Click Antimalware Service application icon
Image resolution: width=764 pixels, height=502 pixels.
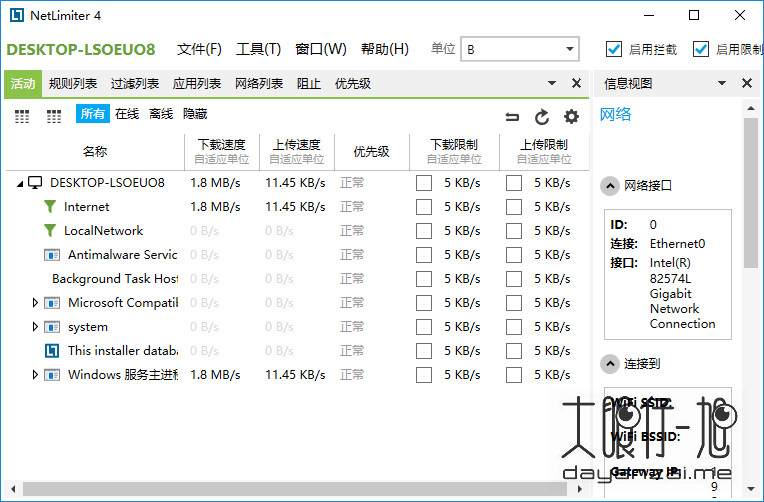click(52, 255)
